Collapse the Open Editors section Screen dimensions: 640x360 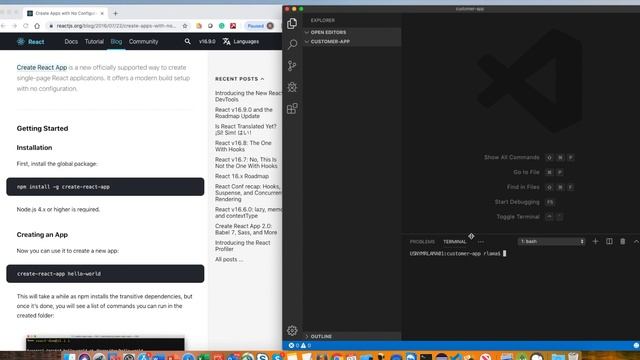352,32
